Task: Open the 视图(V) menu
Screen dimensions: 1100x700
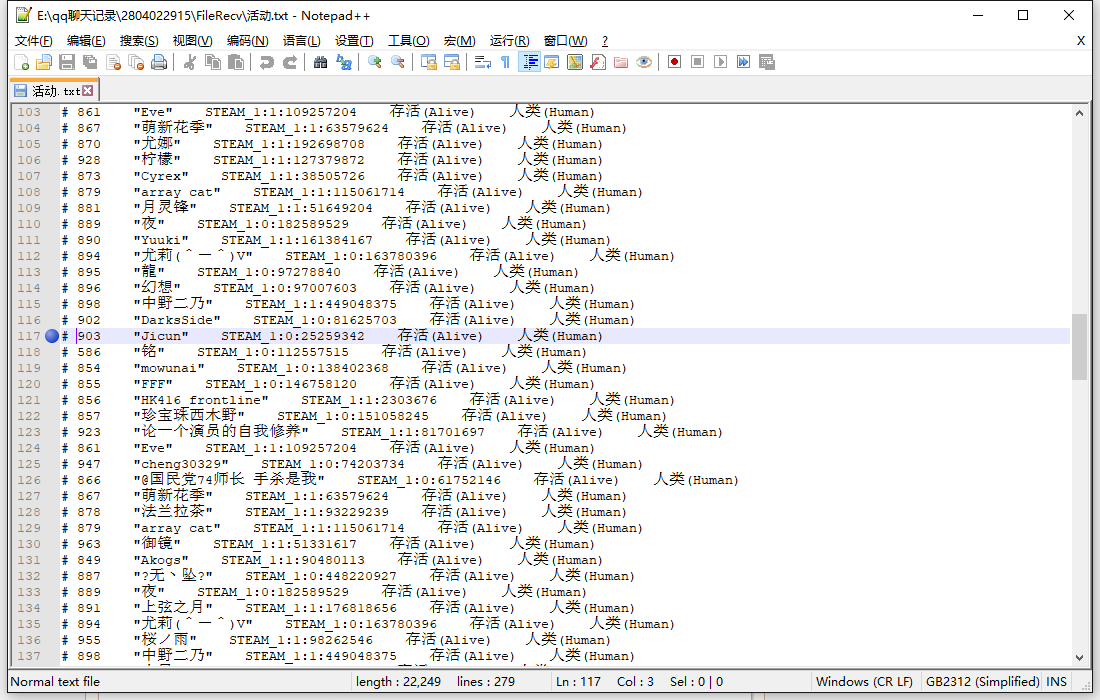Action: click(x=192, y=41)
